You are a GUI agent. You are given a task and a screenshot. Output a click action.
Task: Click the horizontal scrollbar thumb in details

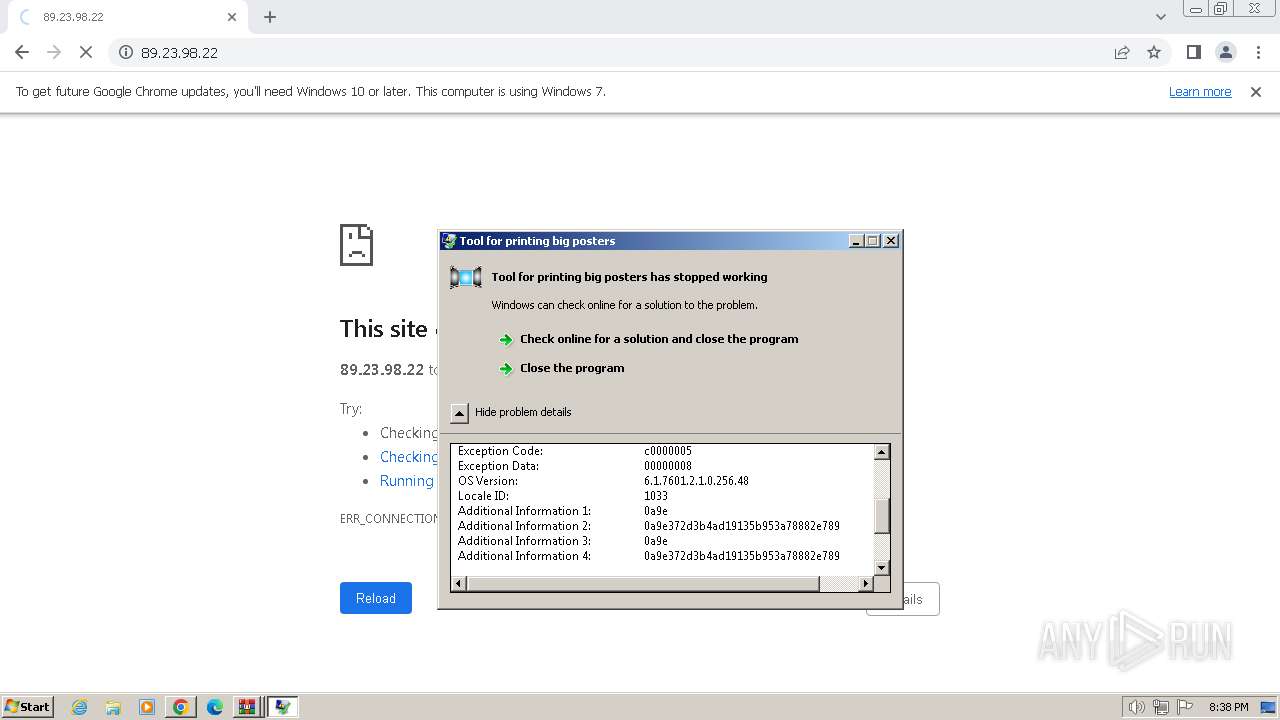[x=643, y=583]
